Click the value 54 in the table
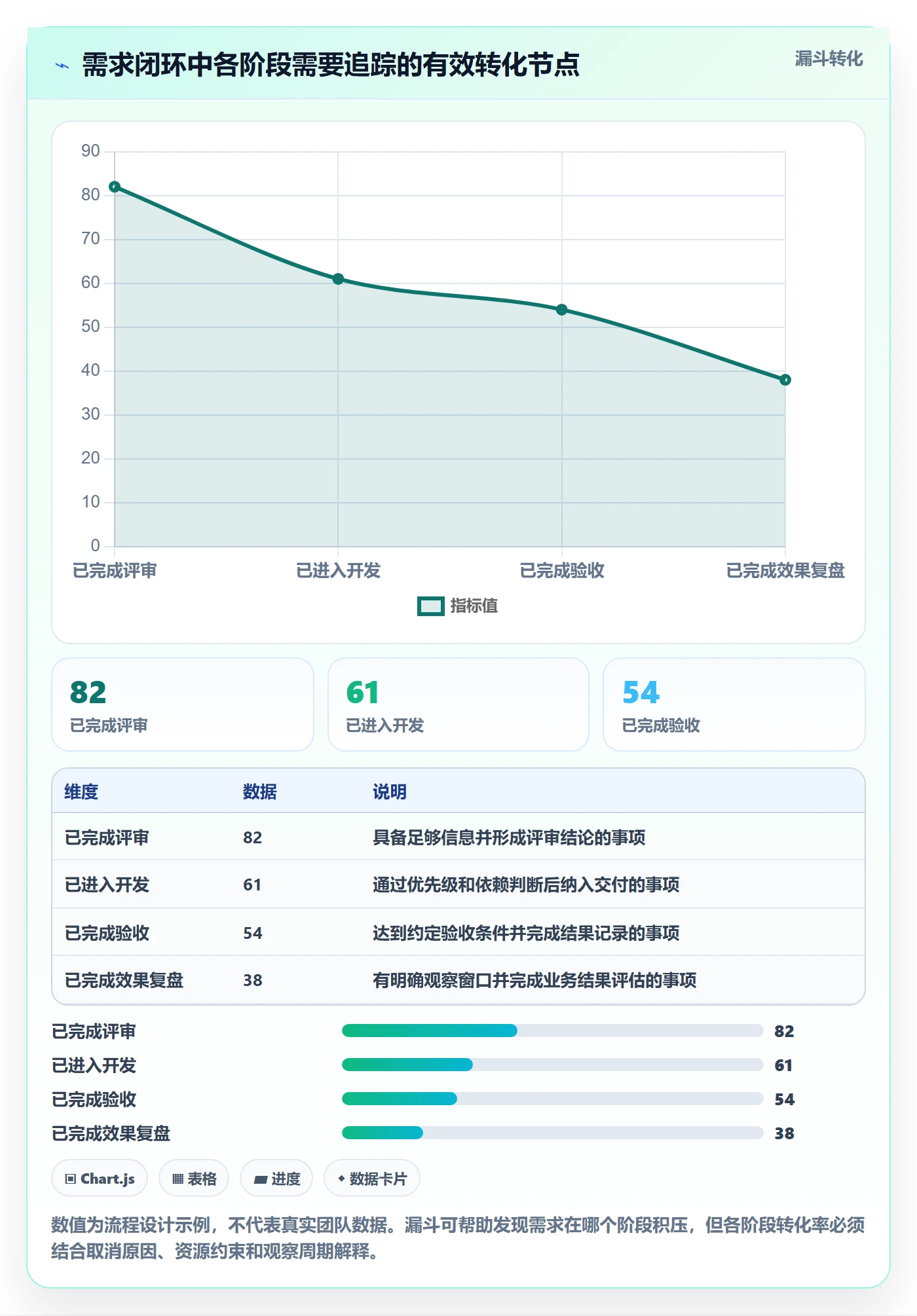This screenshot has height=1316, width=917. (253, 933)
